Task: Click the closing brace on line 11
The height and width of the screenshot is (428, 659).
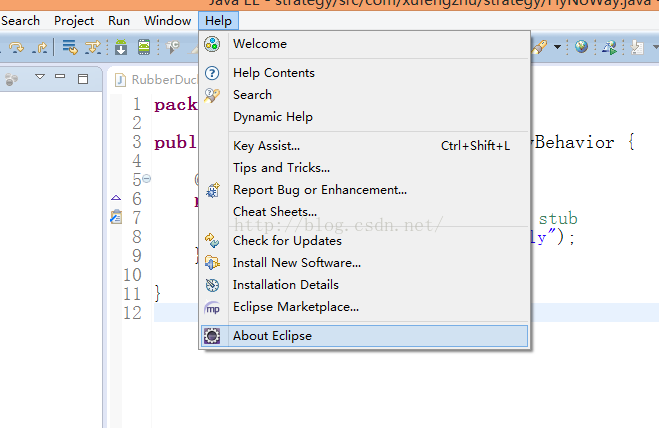Action: tap(158, 293)
